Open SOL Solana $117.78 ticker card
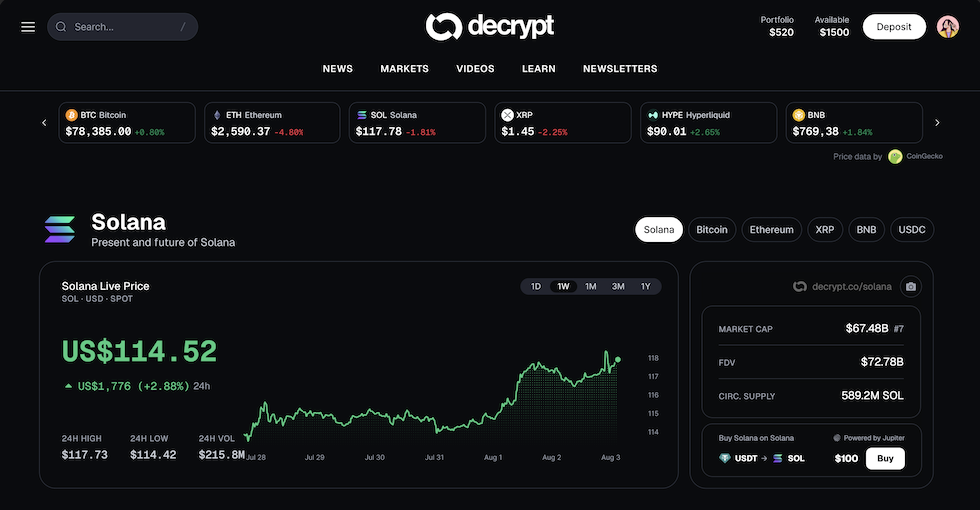Viewport: 980px width, 510px height. [418, 122]
